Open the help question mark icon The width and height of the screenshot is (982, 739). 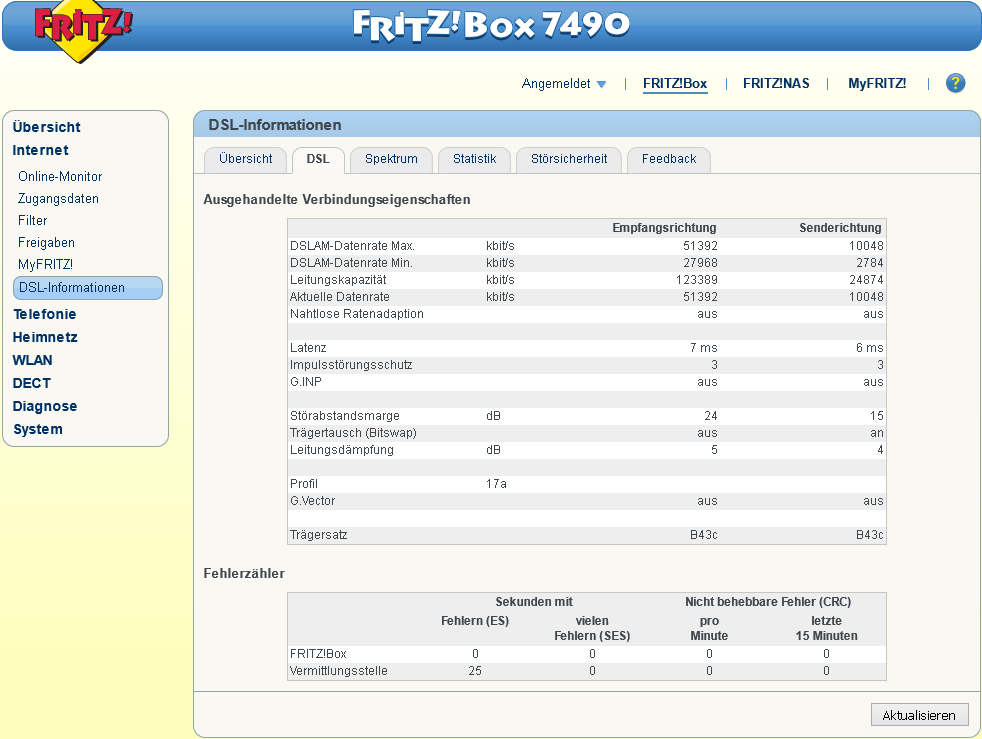tap(955, 83)
